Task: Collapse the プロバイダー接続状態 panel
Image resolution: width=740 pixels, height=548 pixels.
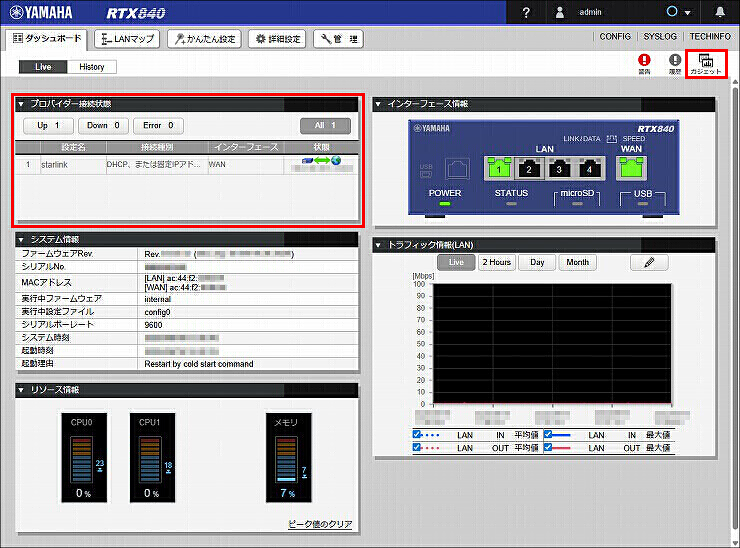Action: click(x=21, y=103)
